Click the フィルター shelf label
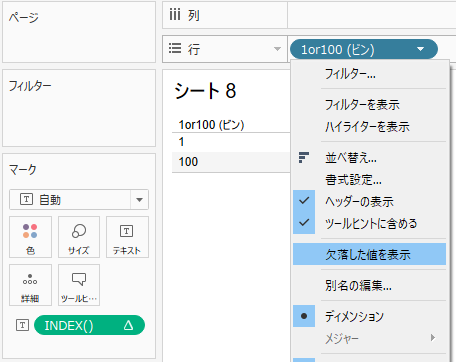Screen dimensions: 456x362 [30, 86]
